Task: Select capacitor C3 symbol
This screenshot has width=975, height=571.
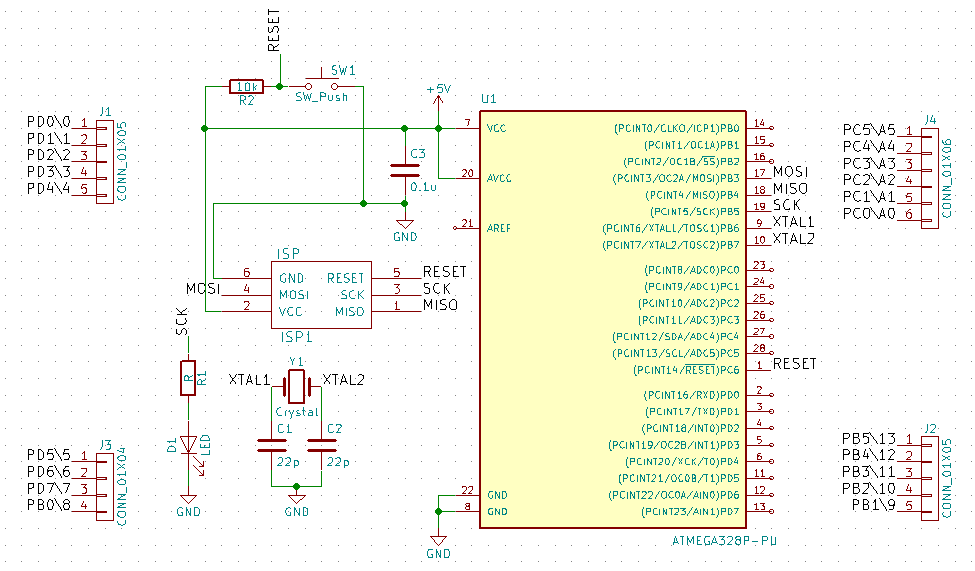Action: click(x=405, y=170)
